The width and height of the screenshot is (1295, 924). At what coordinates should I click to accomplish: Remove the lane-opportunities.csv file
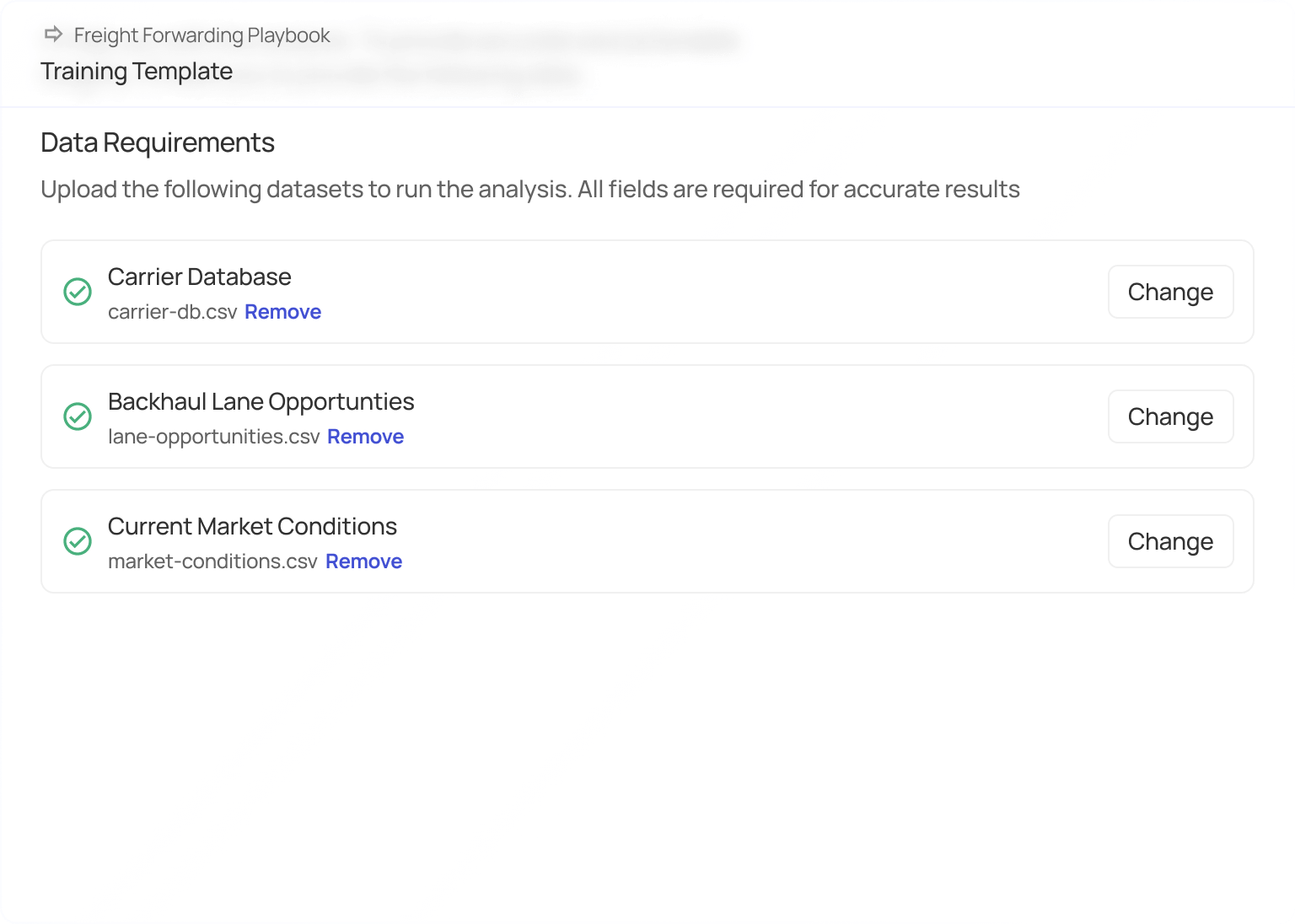(x=365, y=437)
